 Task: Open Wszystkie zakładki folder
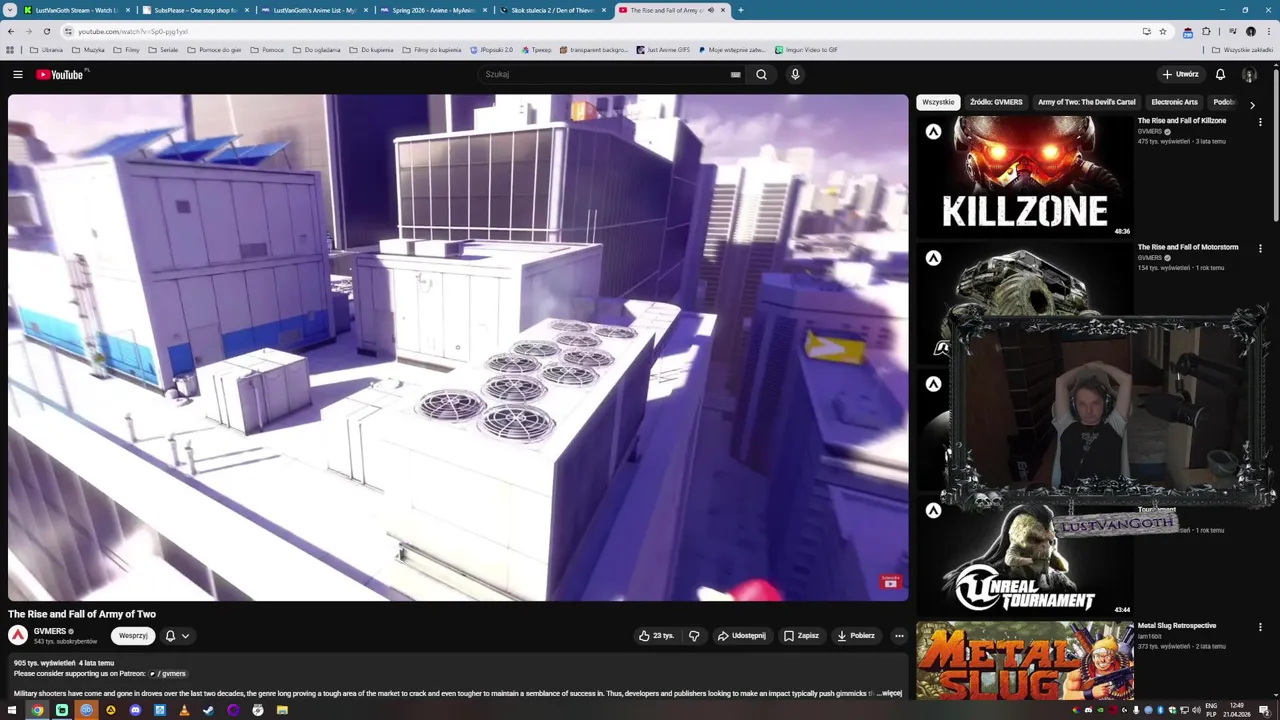[x=1242, y=50]
